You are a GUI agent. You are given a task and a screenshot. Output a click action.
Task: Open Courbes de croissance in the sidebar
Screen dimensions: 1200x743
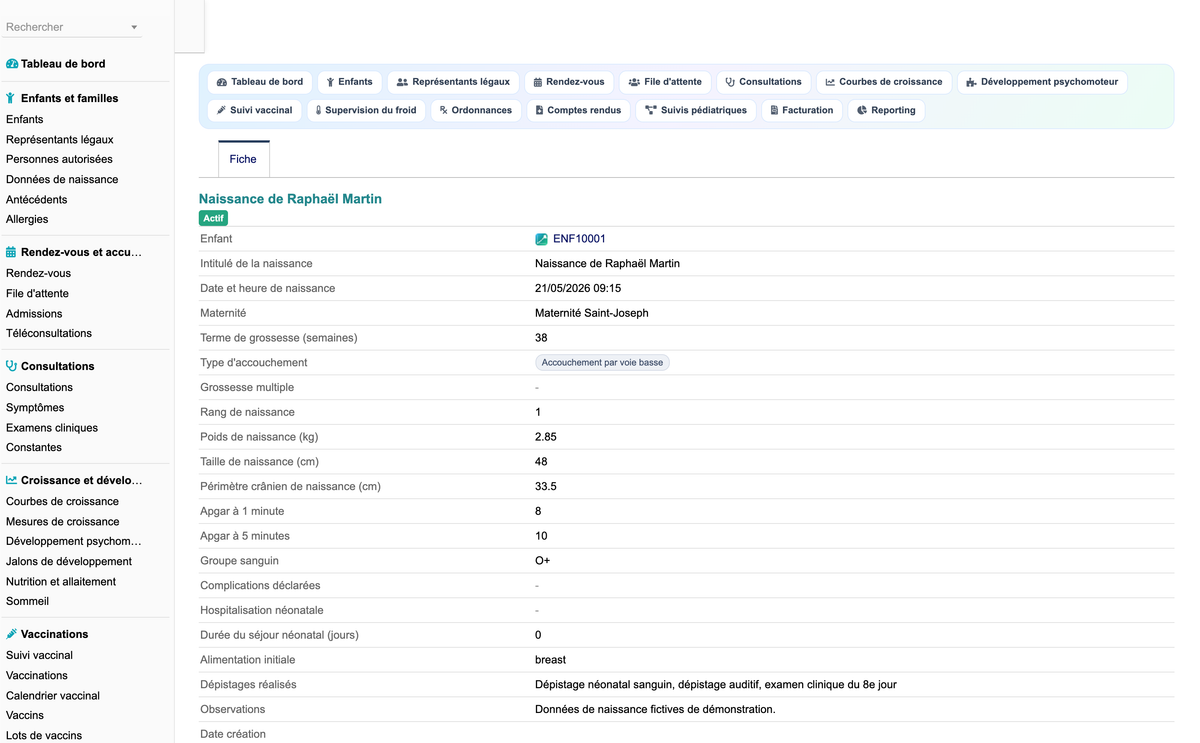click(x=62, y=501)
